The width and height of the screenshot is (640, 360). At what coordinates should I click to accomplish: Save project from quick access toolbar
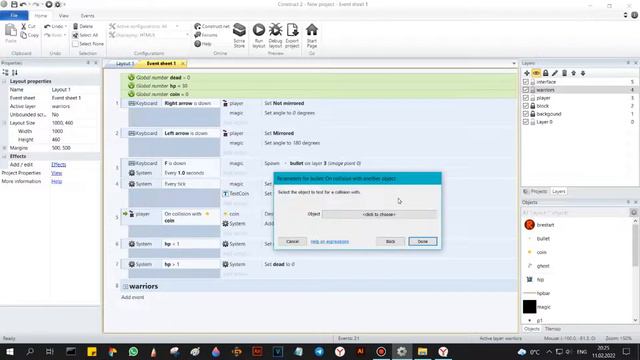point(14,4)
